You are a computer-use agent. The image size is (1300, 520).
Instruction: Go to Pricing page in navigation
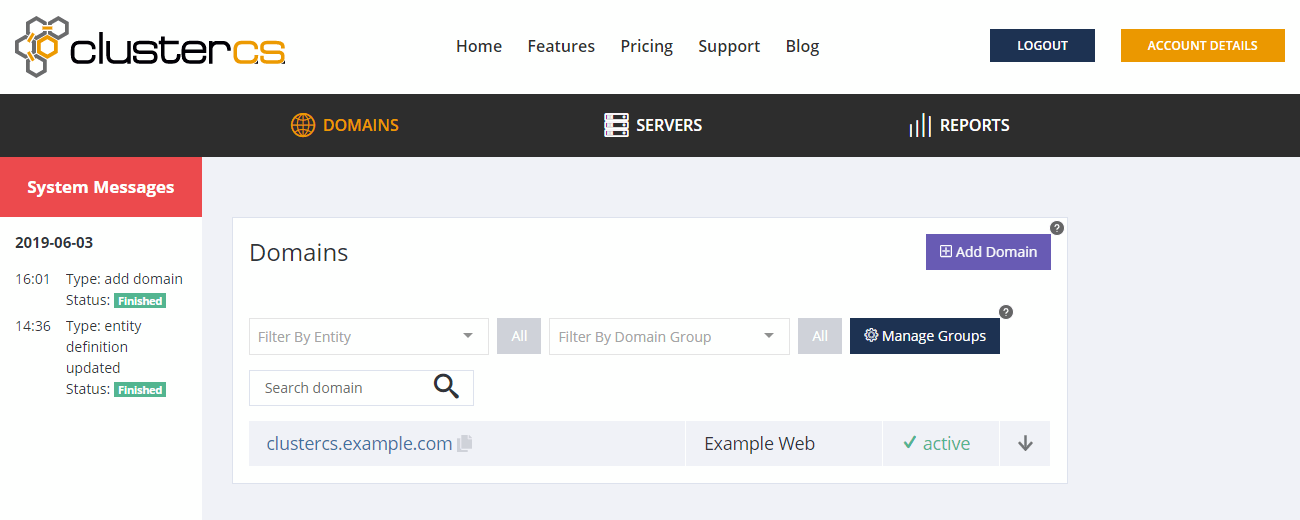(x=646, y=46)
